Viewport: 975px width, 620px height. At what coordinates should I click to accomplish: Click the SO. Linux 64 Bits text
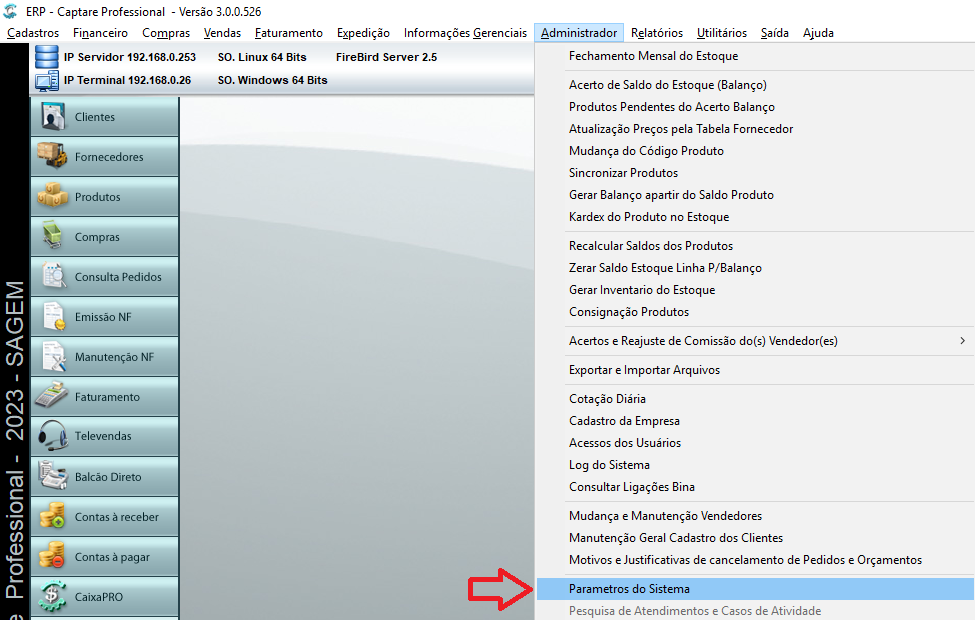tap(262, 57)
